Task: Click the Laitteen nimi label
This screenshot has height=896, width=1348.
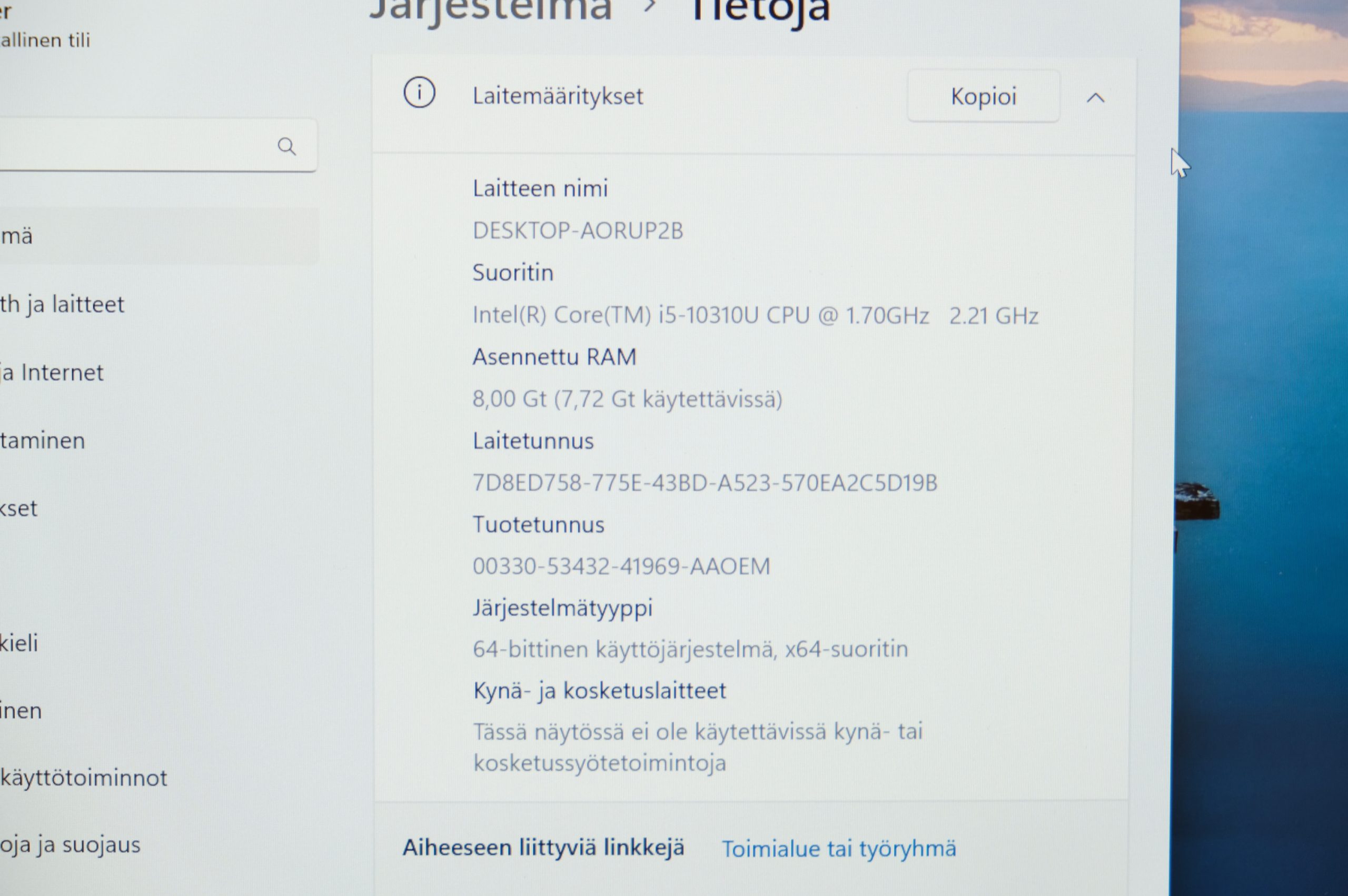Action: coord(540,189)
